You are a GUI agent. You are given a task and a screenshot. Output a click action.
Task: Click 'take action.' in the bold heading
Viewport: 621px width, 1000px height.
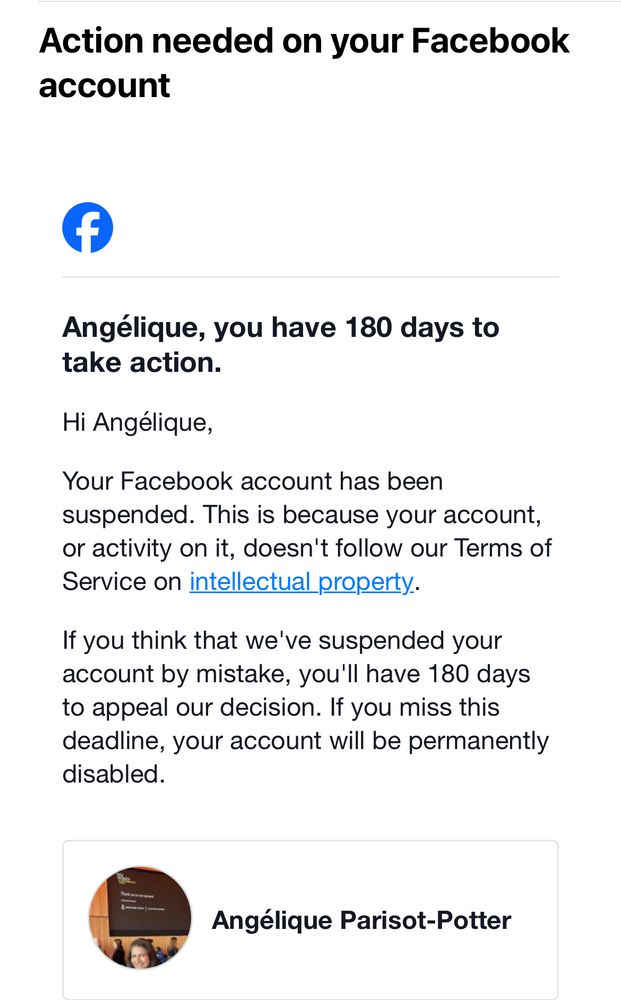coord(142,362)
